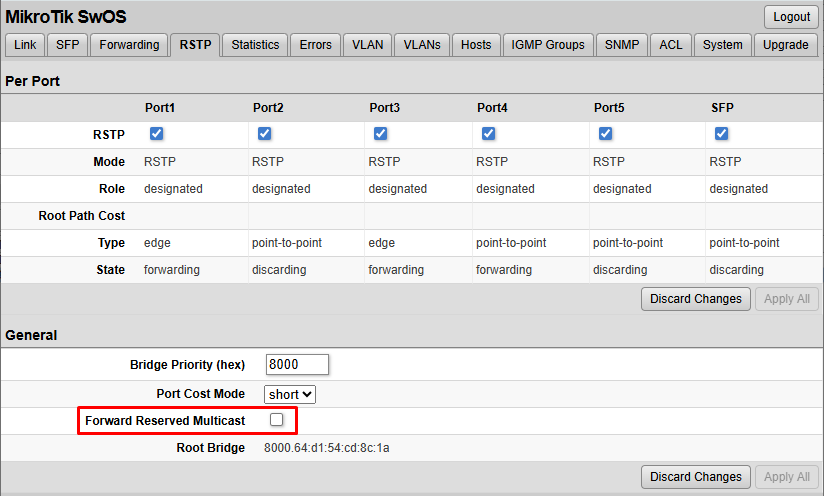Click the 'Root Path Cost' row label
The width and height of the screenshot is (824, 496).
tap(81, 216)
